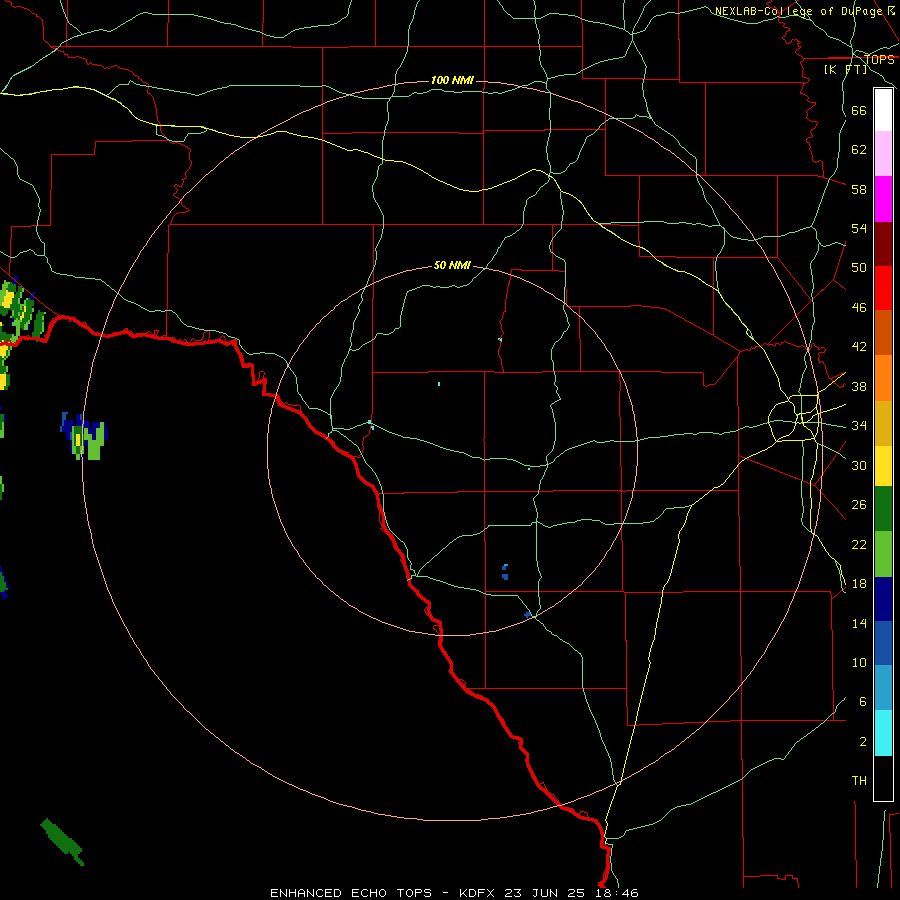The image size is (900, 900).
Task: Pick the cyan legend swatch near bottom
Action: [x=883, y=733]
